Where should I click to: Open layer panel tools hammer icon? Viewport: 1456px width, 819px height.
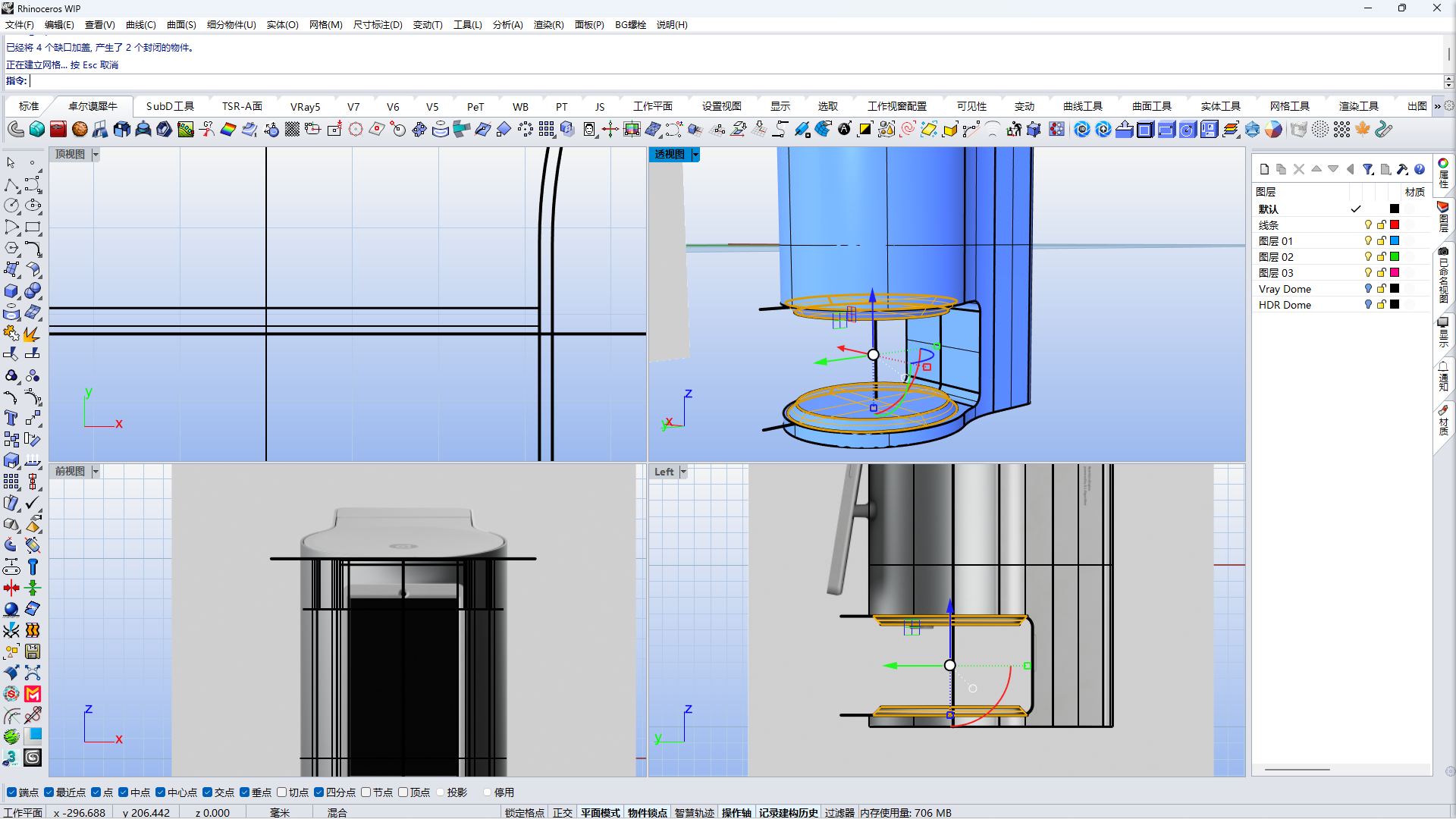(x=1402, y=169)
